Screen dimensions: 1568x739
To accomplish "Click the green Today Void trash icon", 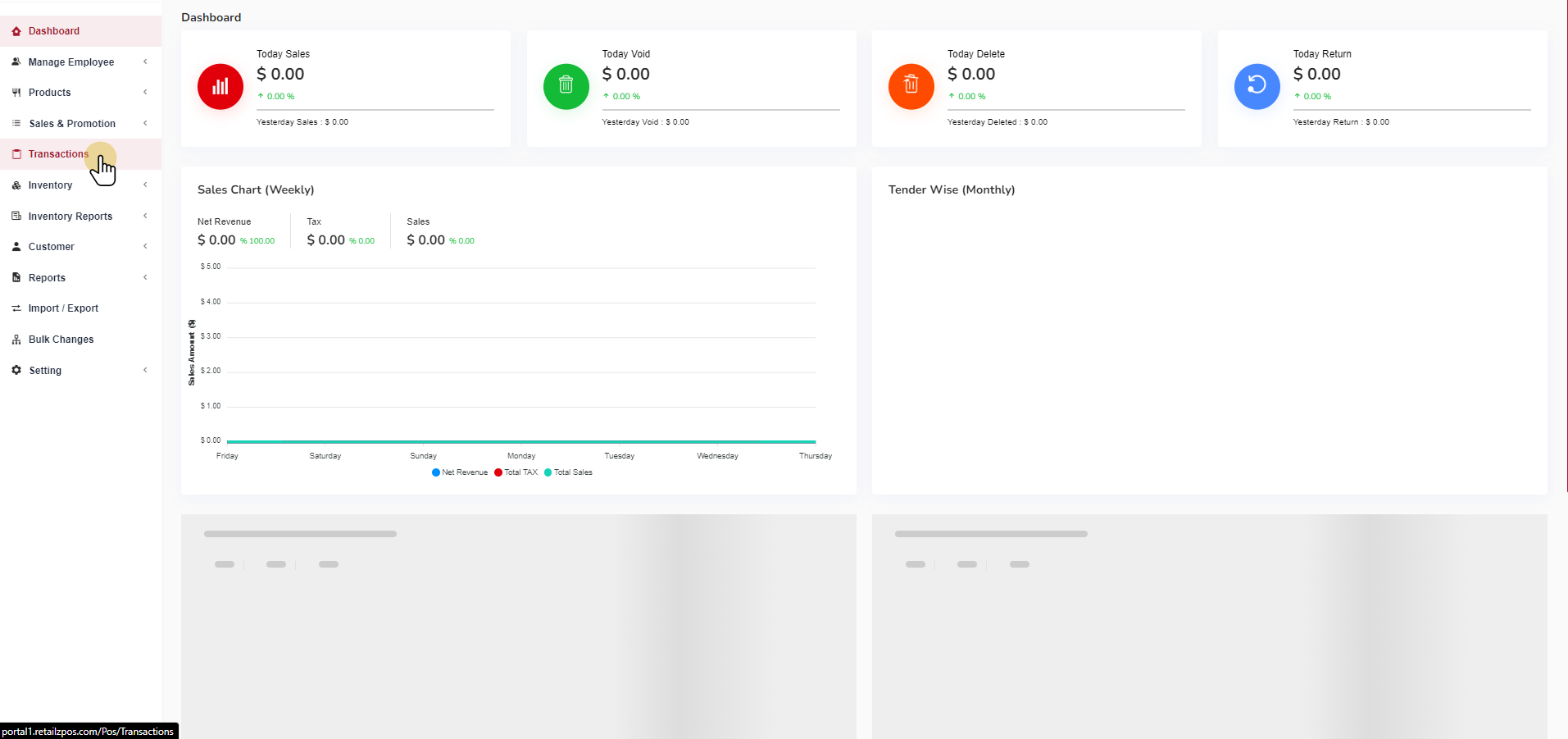I will pyautogui.click(x=566, y=86).
